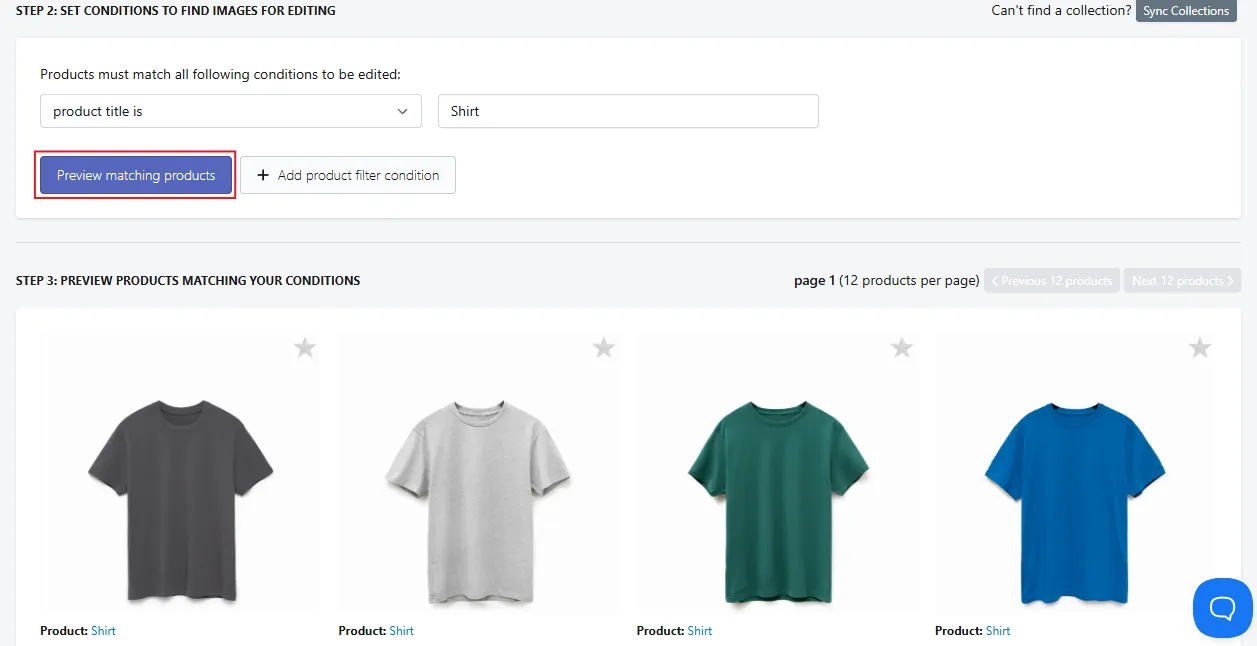Click Sync Collections button
Screen dimensions: 1257x646
[x=1186, y=11]
